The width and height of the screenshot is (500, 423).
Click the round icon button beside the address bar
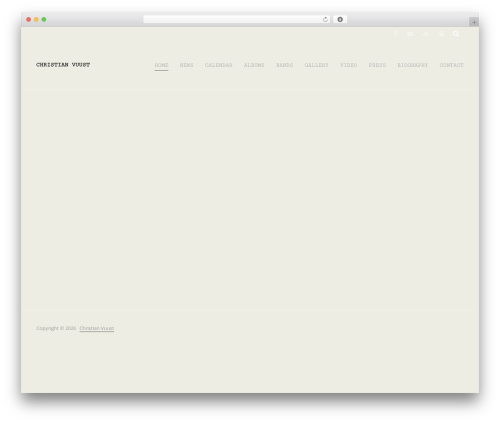340,20
